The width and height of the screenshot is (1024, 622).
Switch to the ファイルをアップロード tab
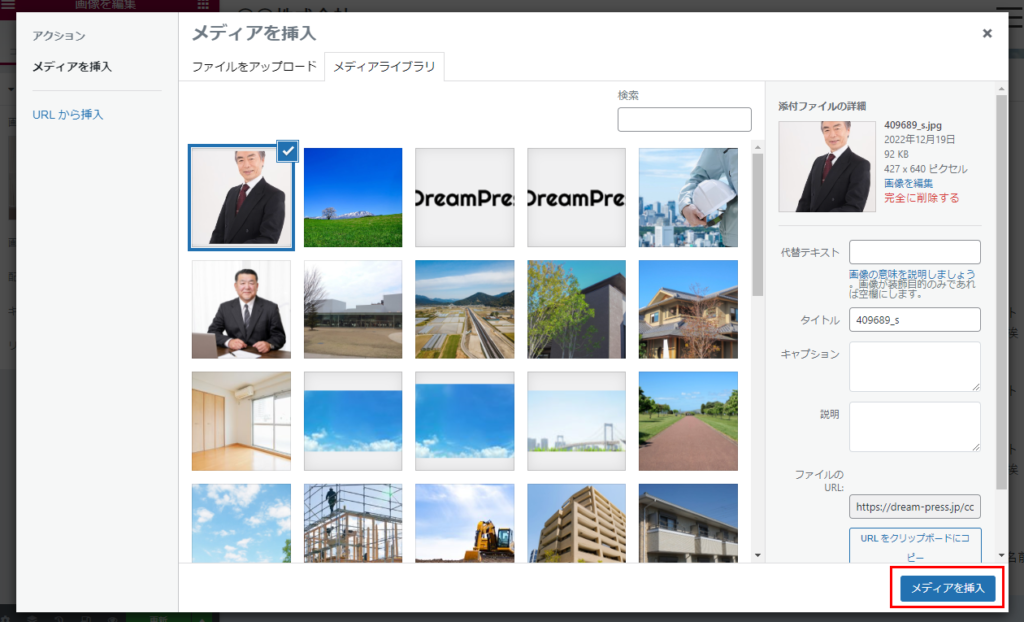tap(254, 67)
